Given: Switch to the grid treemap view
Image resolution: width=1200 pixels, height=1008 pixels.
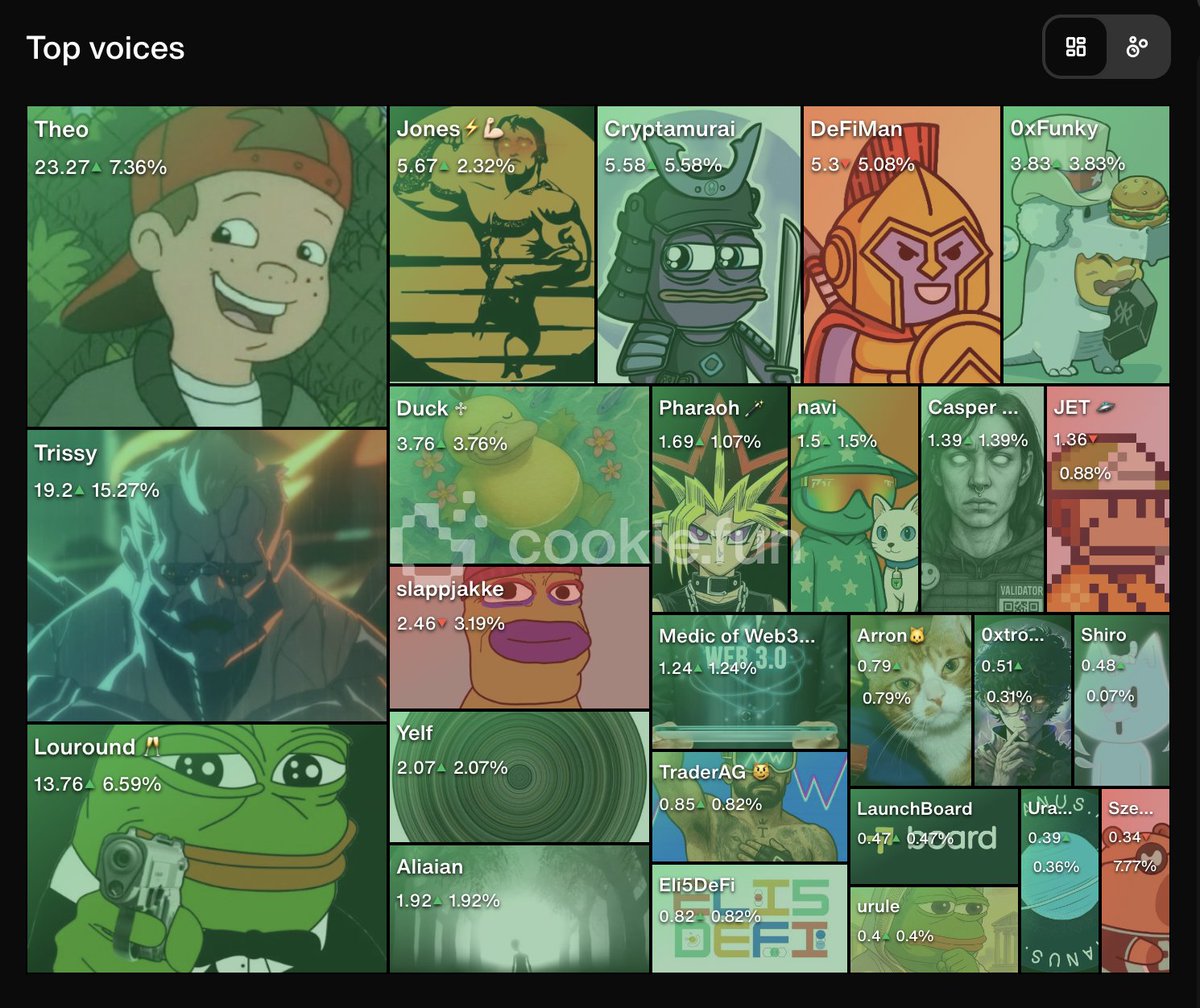Looking at the screenshot, I should click(1076, 47).
